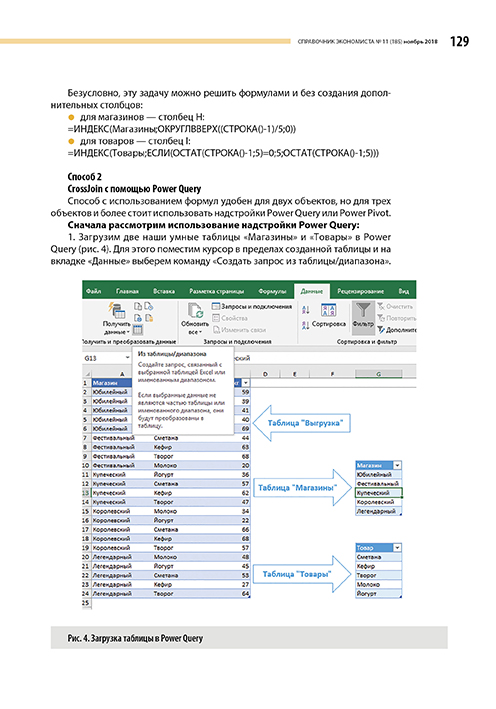
Task: Select cell Королевский in row 15
Action: click(122, 511)
